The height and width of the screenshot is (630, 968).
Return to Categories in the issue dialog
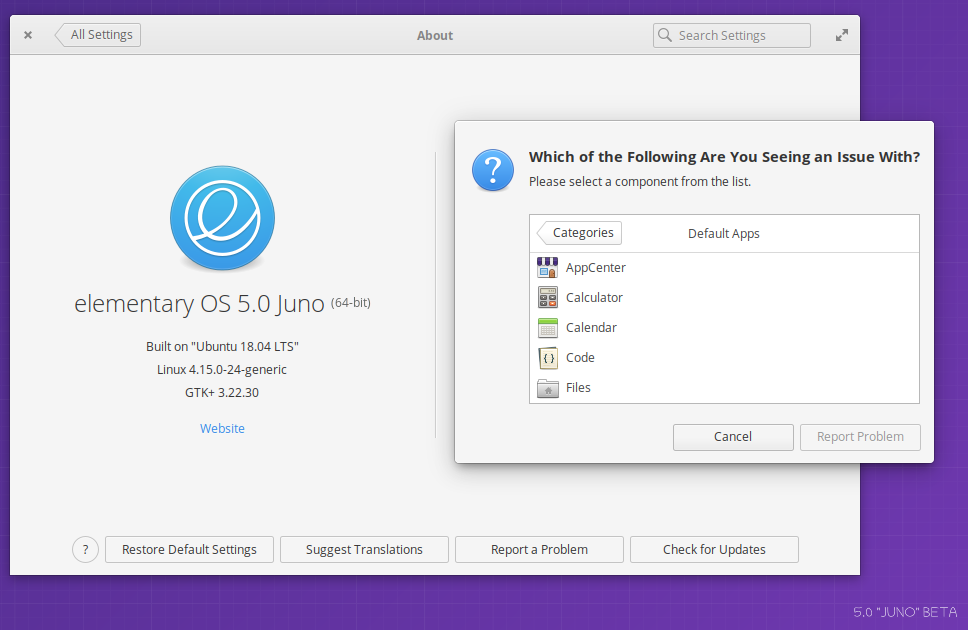point(579,233)
